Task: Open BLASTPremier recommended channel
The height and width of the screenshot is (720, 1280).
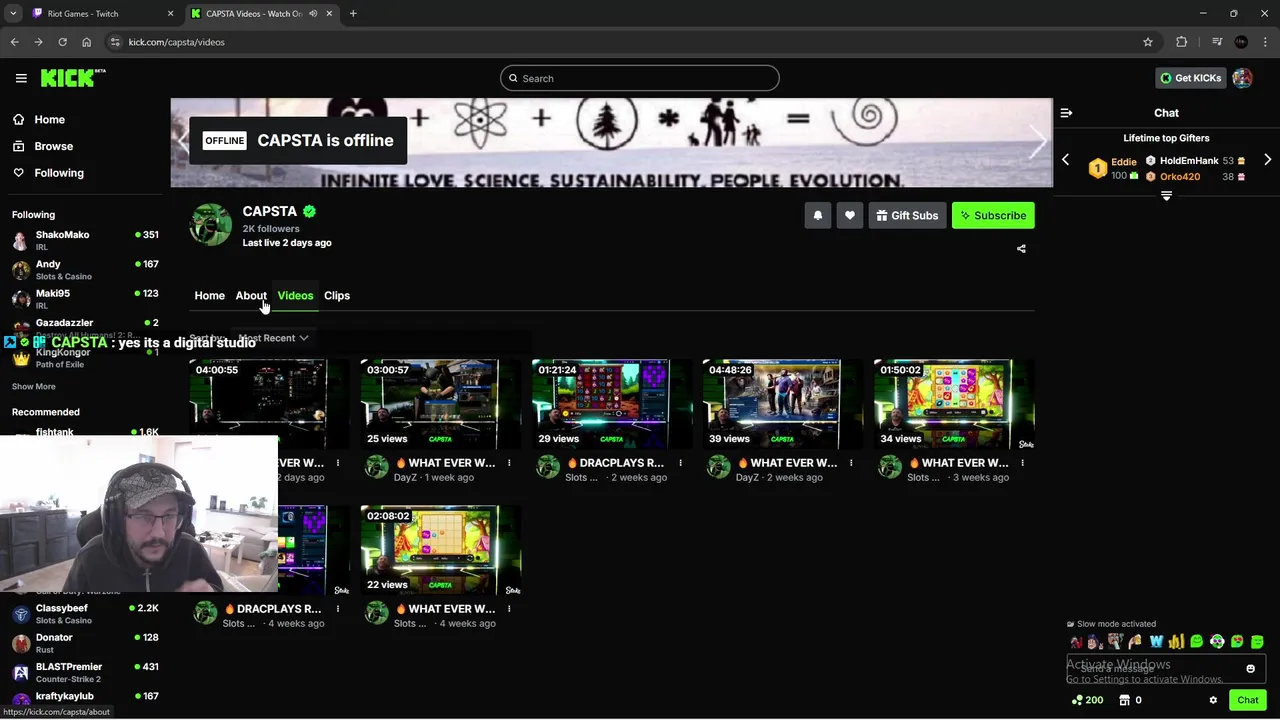Action: (x=84, y=672)
